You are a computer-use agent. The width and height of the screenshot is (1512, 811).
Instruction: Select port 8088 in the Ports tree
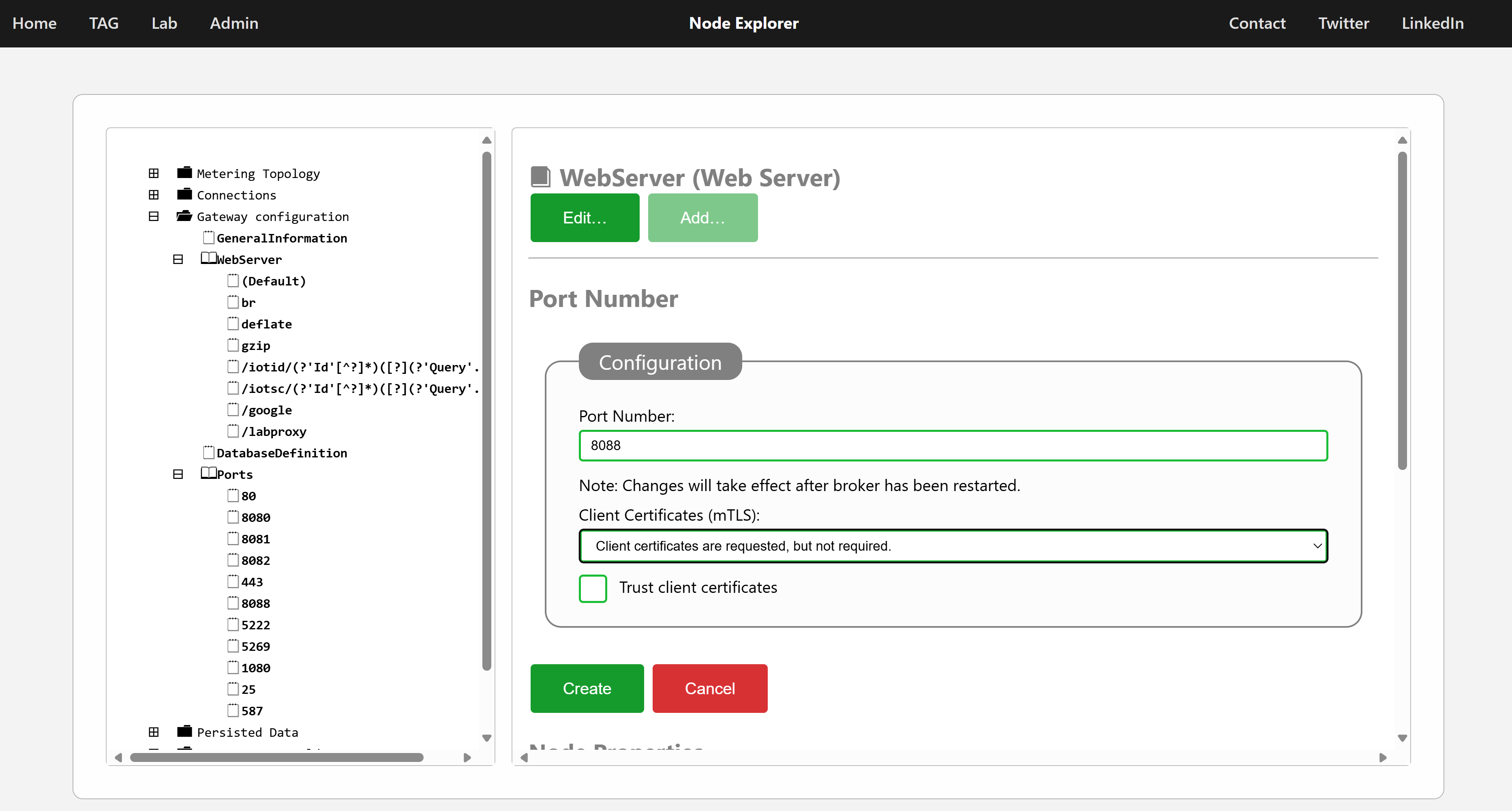256,603
